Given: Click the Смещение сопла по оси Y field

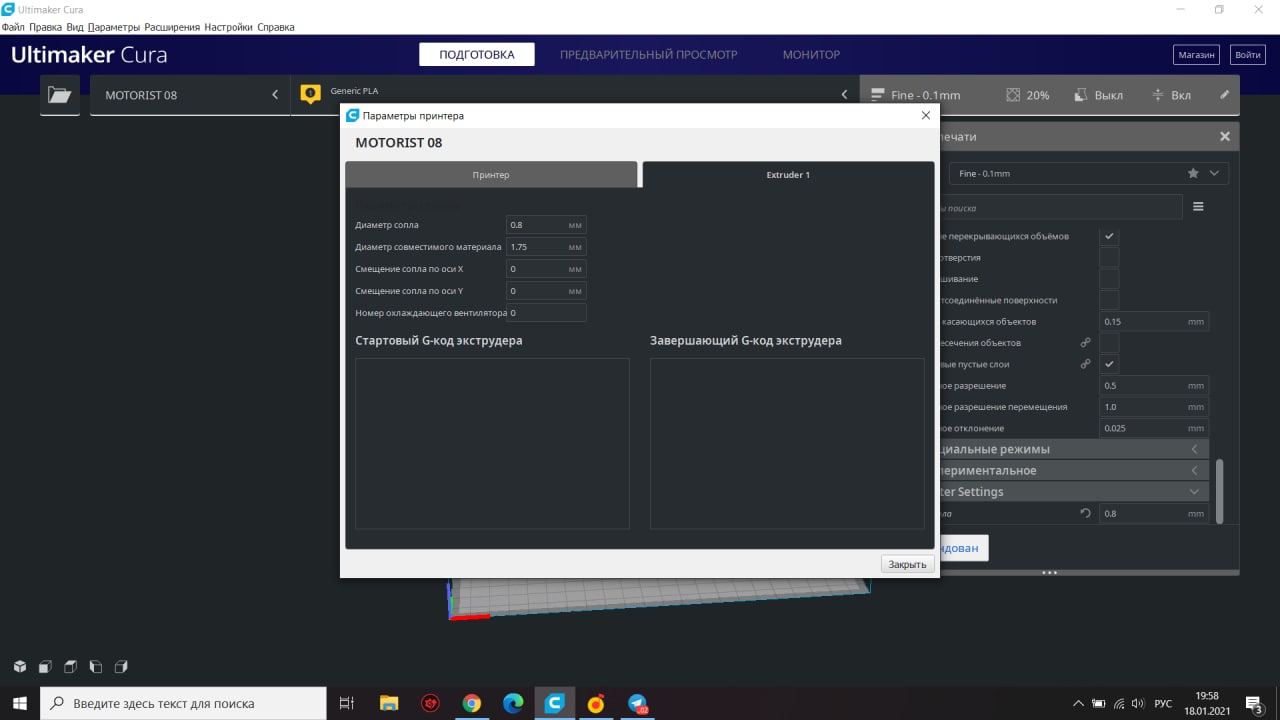Looking at the screenshot, I should pos(546,291).
